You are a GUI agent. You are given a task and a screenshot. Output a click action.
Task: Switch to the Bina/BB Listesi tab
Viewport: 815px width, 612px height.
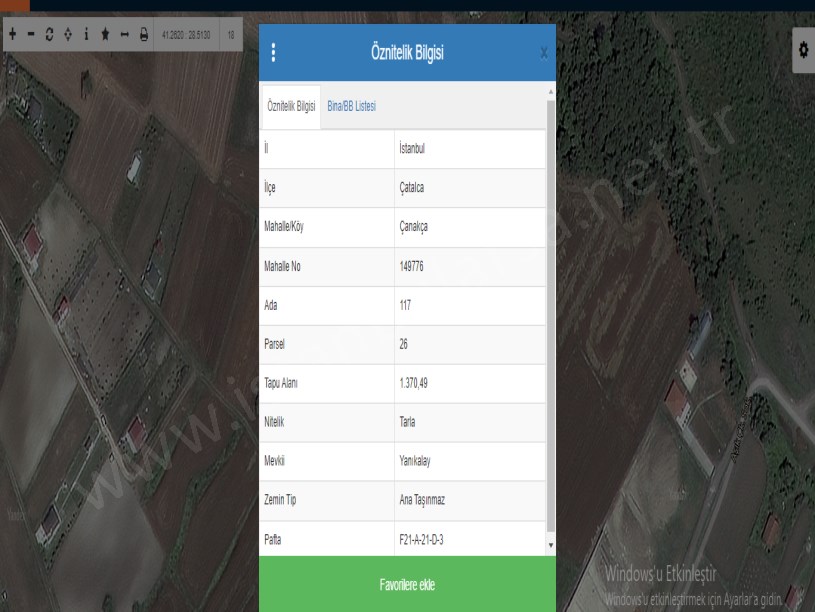[351, 107]
